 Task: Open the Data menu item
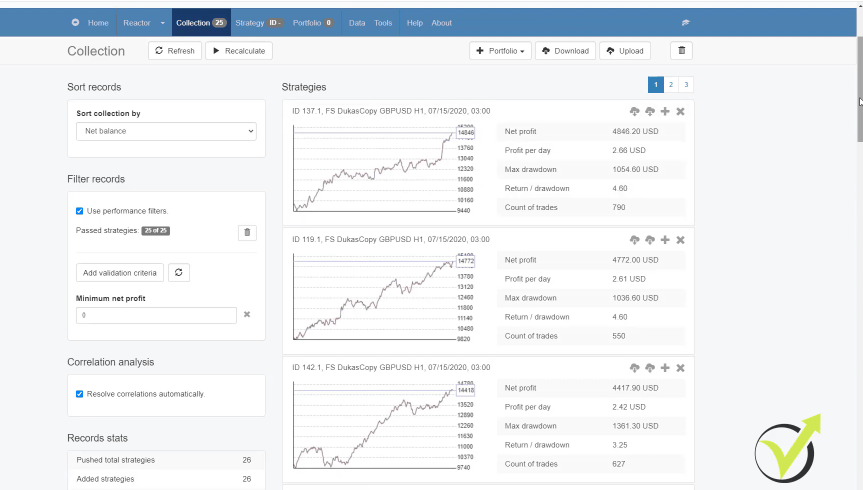pyautogui.click(x=357, y=23)
